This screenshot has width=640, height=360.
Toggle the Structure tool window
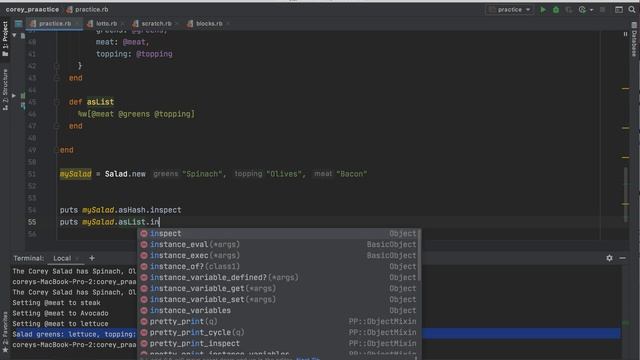point(5,90)
